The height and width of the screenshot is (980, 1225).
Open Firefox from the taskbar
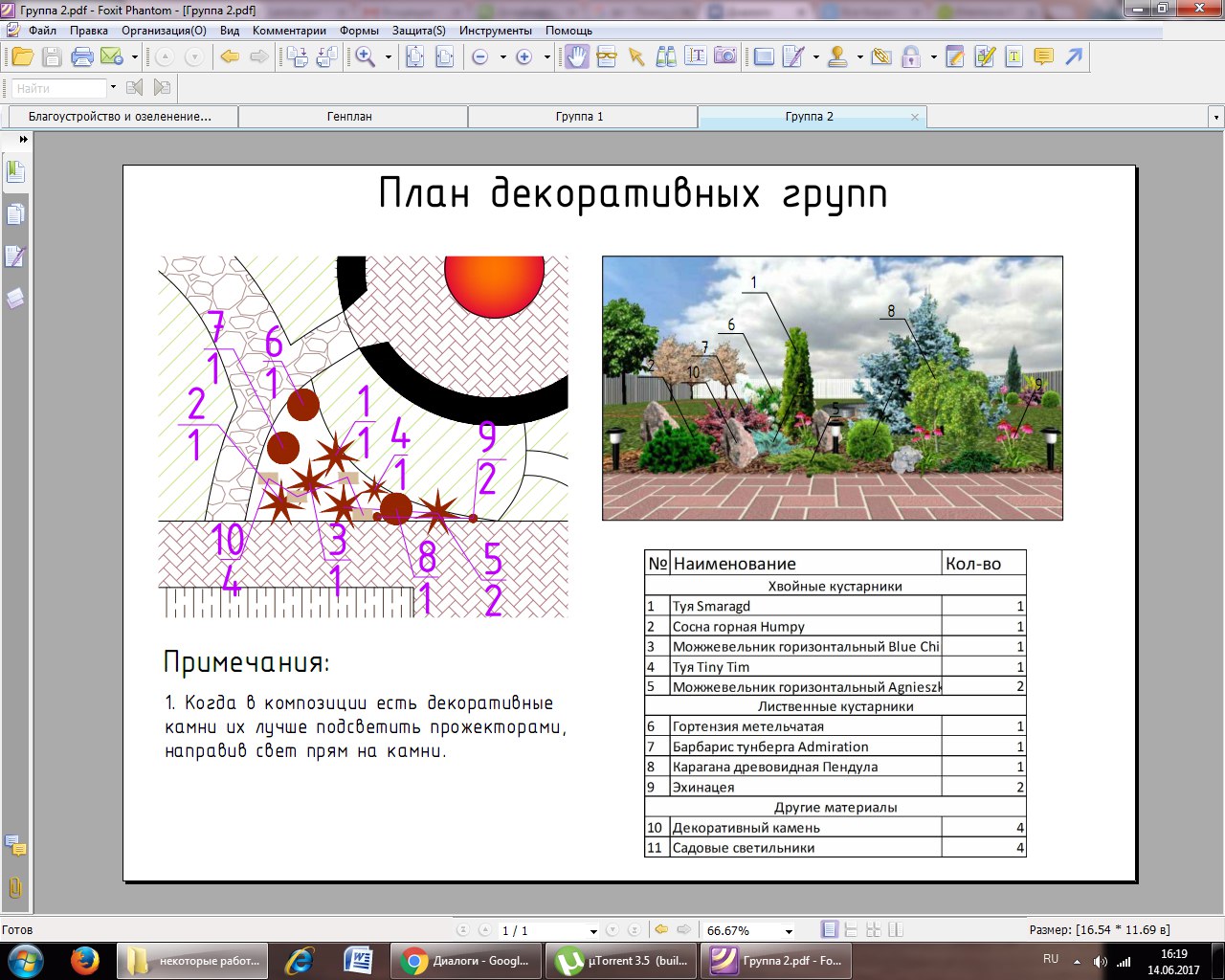coord(84,960)
